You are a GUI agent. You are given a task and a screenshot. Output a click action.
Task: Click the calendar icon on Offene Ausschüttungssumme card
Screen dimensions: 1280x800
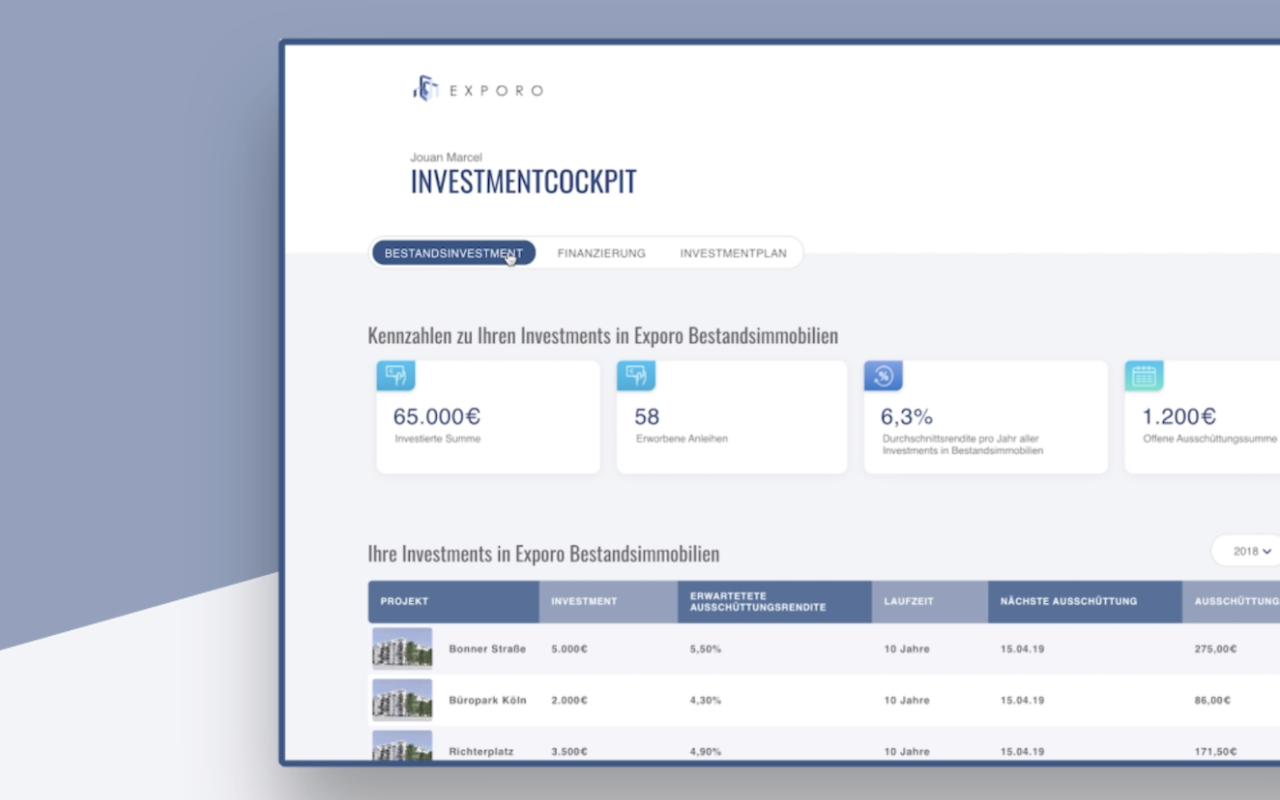click(x=1144, y=376)
